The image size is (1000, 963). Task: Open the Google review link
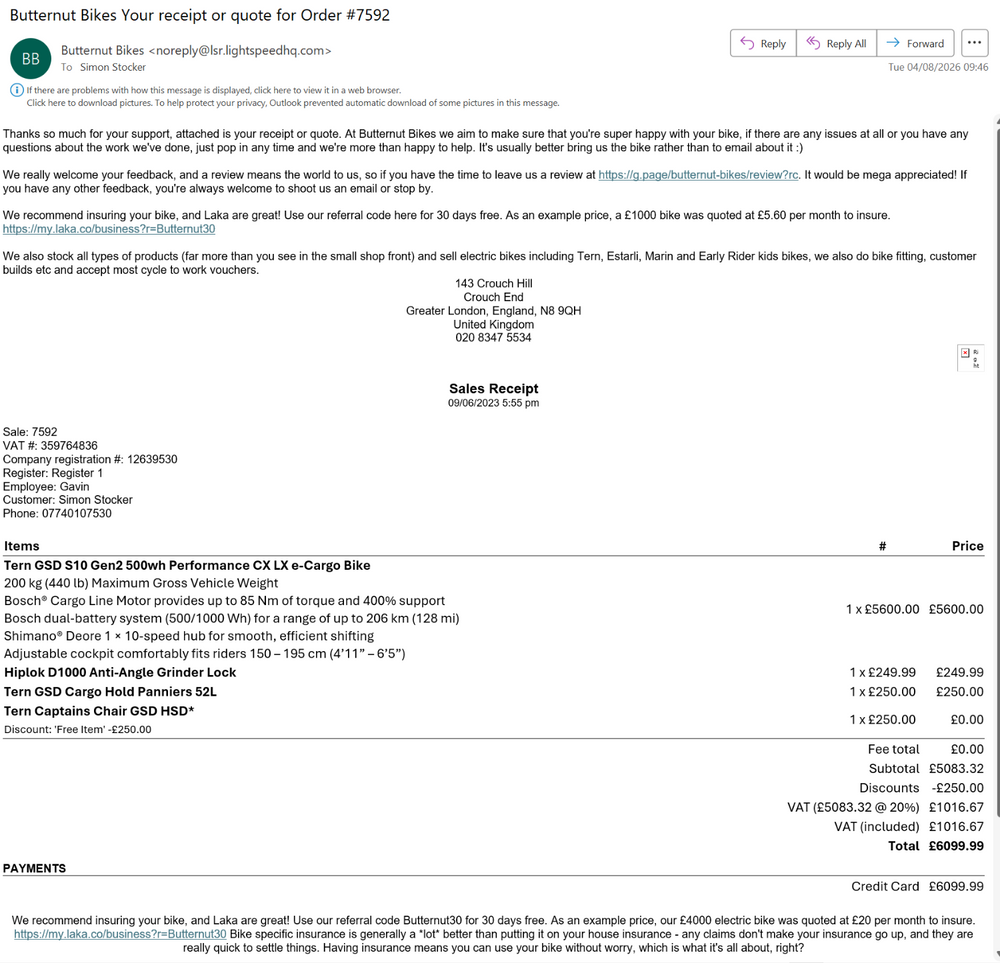point(698,175)
